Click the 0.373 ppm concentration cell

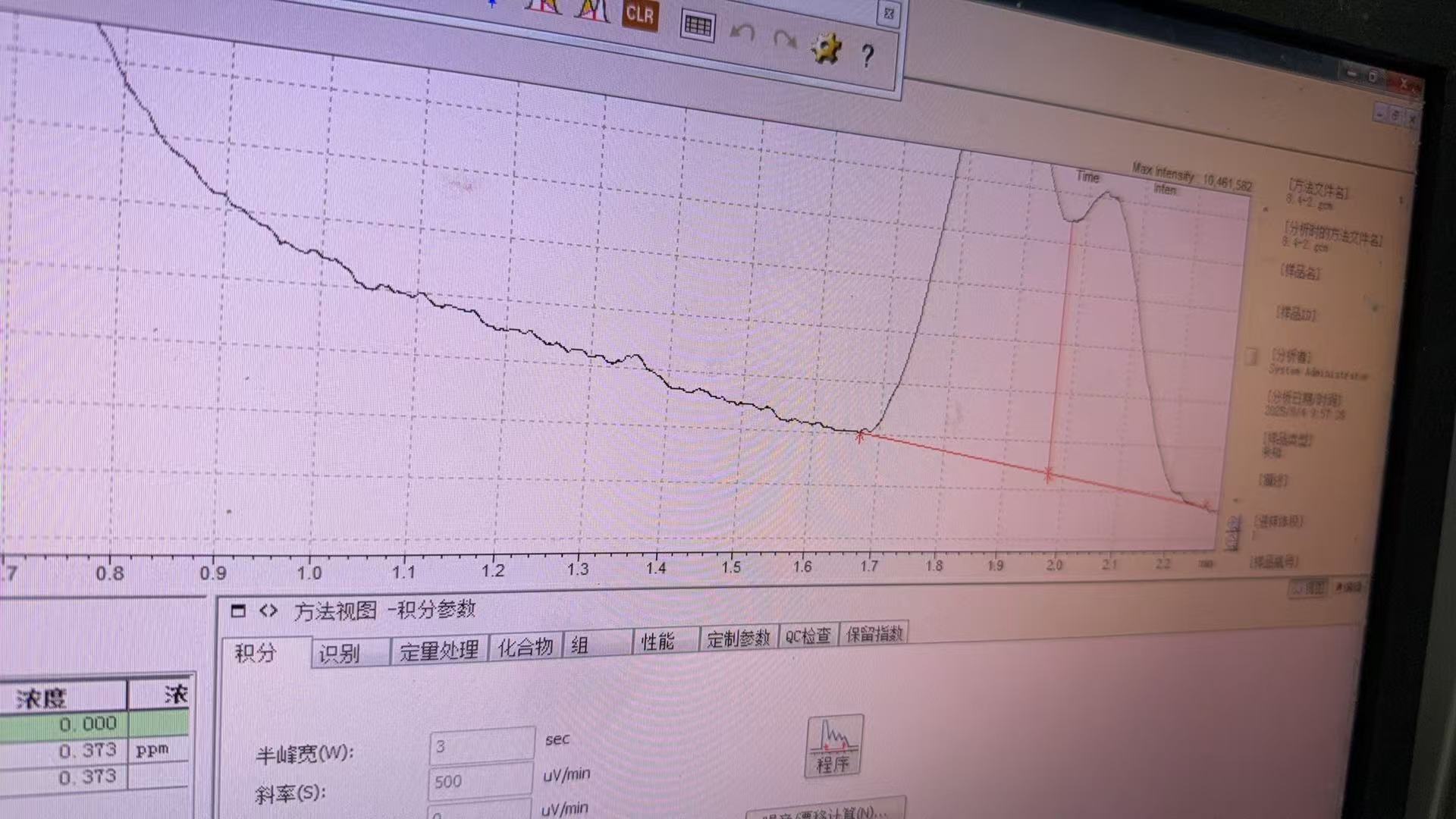87,751
